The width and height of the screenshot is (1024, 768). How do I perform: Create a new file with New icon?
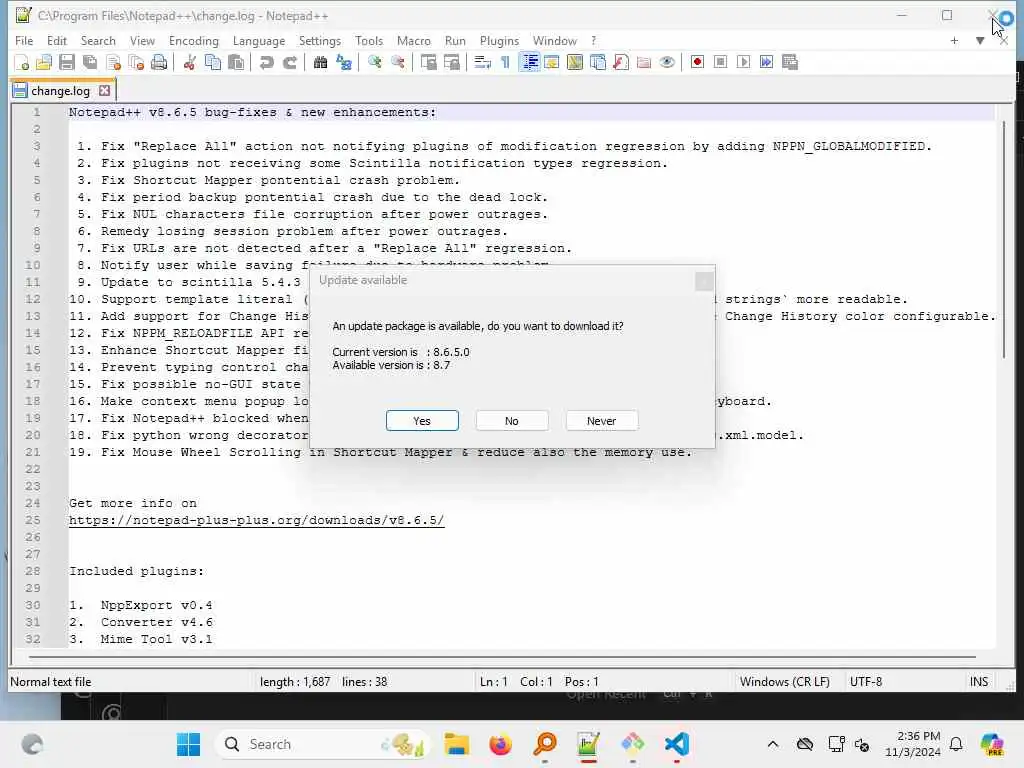coord(22,63)
